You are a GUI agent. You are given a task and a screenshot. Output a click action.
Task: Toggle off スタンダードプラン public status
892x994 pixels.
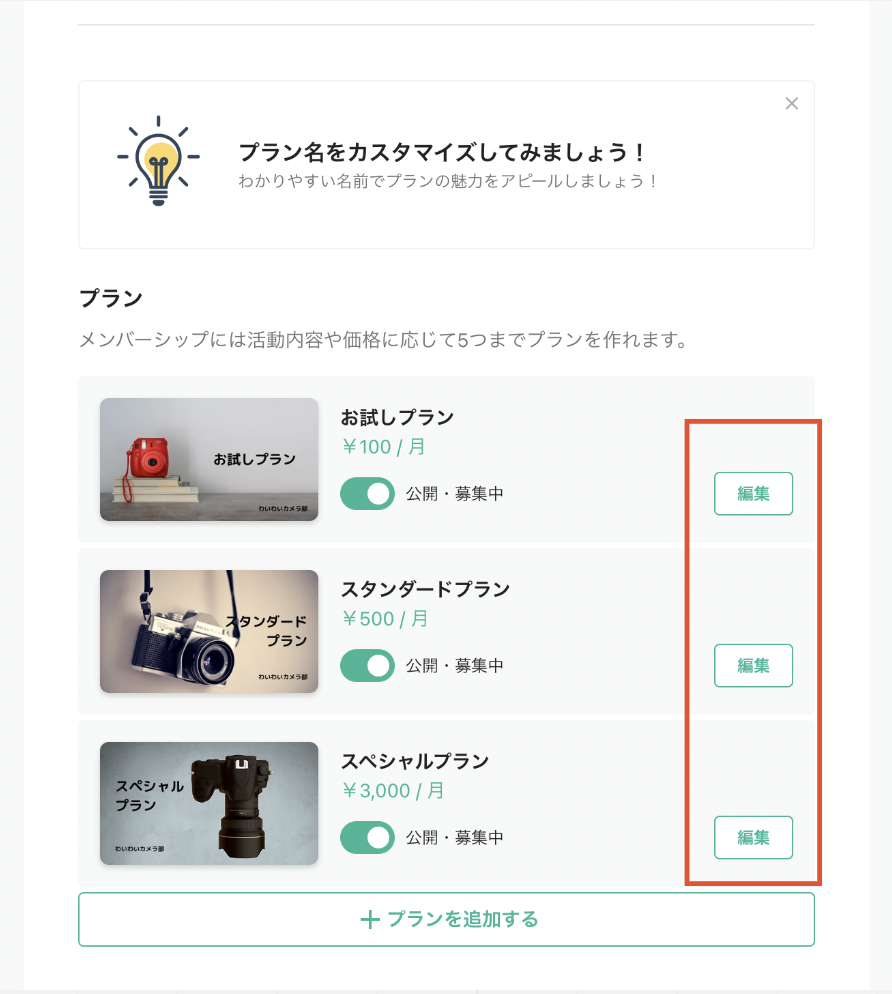367,666
